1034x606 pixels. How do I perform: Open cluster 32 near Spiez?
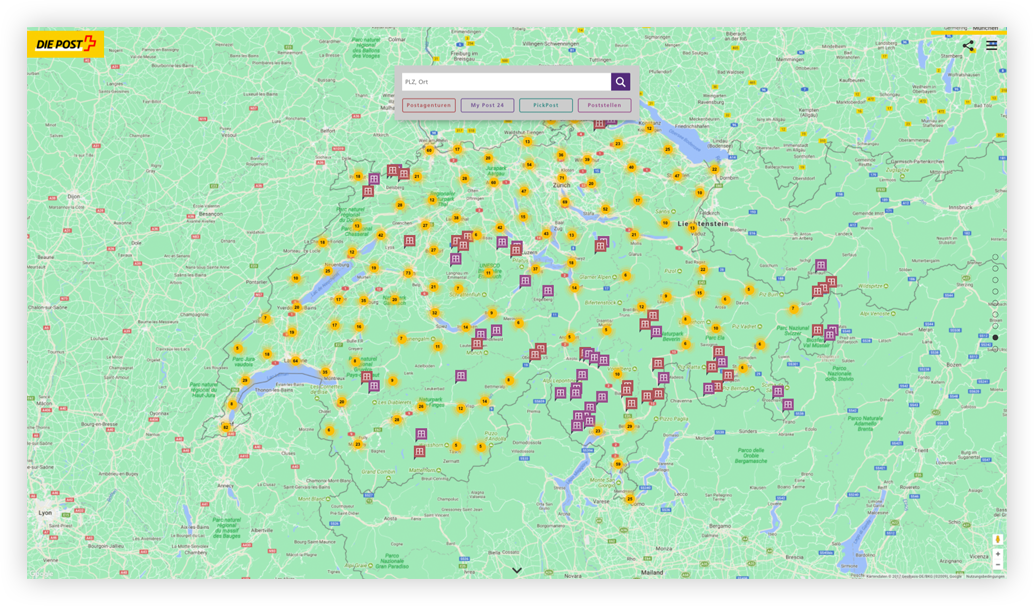tap(434, 313)
